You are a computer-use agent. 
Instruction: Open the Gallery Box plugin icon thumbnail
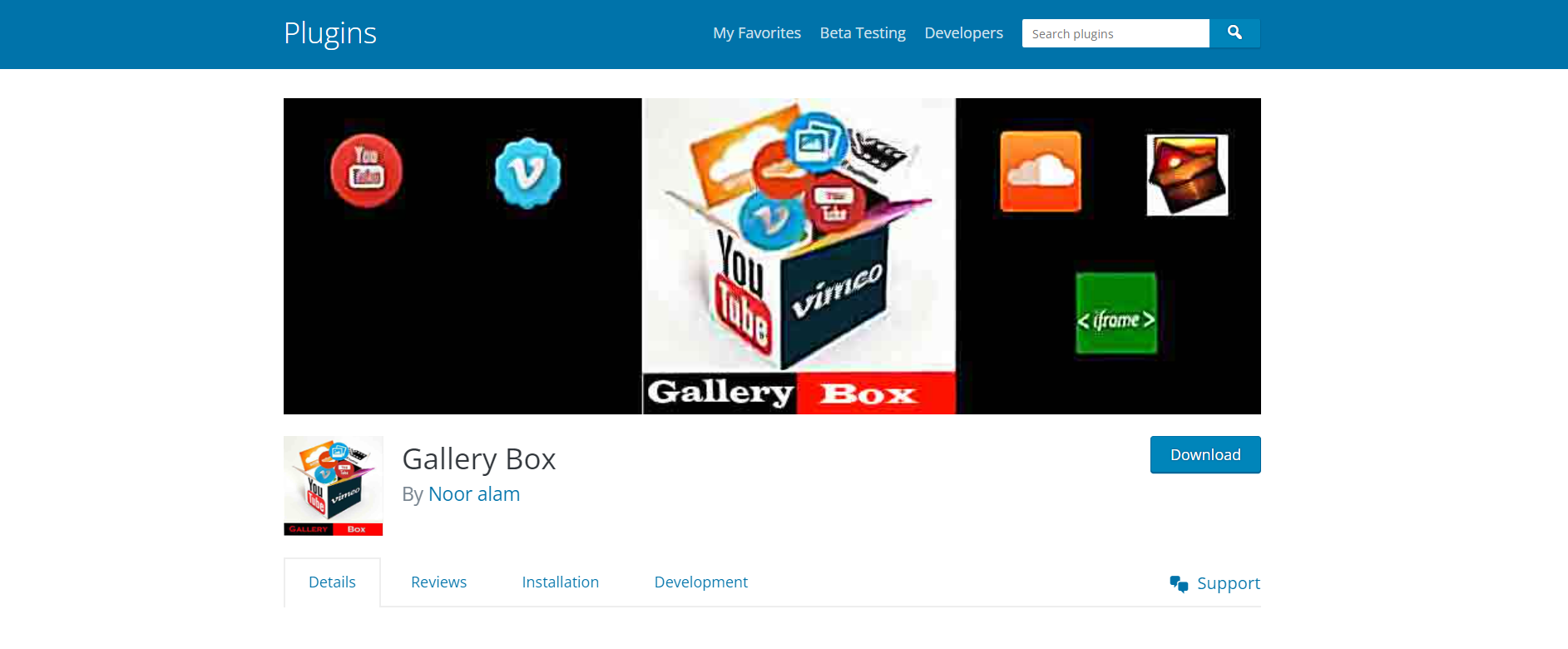[333, 486]
